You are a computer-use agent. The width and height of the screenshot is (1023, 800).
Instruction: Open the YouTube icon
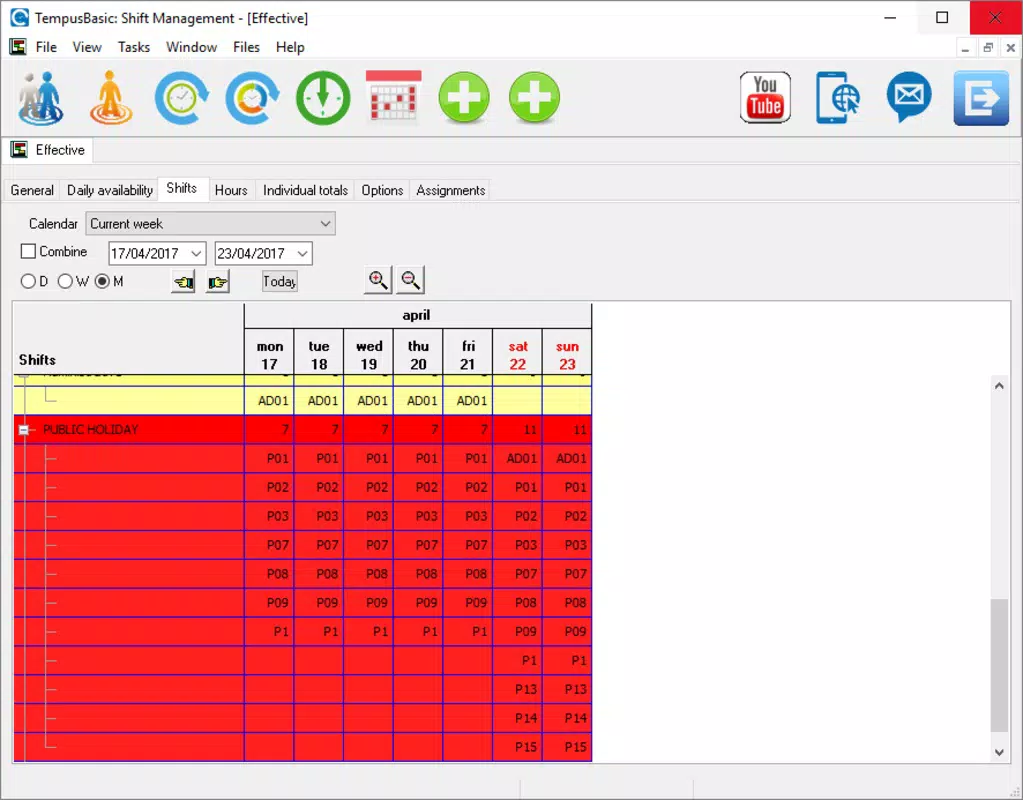tap(765, 97)
